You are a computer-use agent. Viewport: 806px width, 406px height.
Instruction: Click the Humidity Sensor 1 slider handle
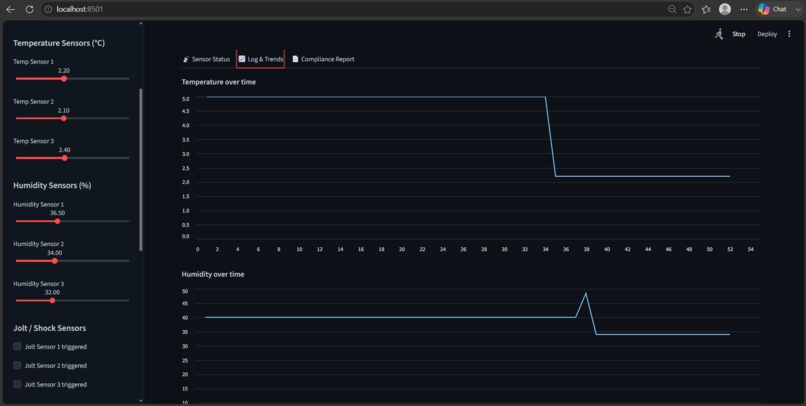point(57,221)
